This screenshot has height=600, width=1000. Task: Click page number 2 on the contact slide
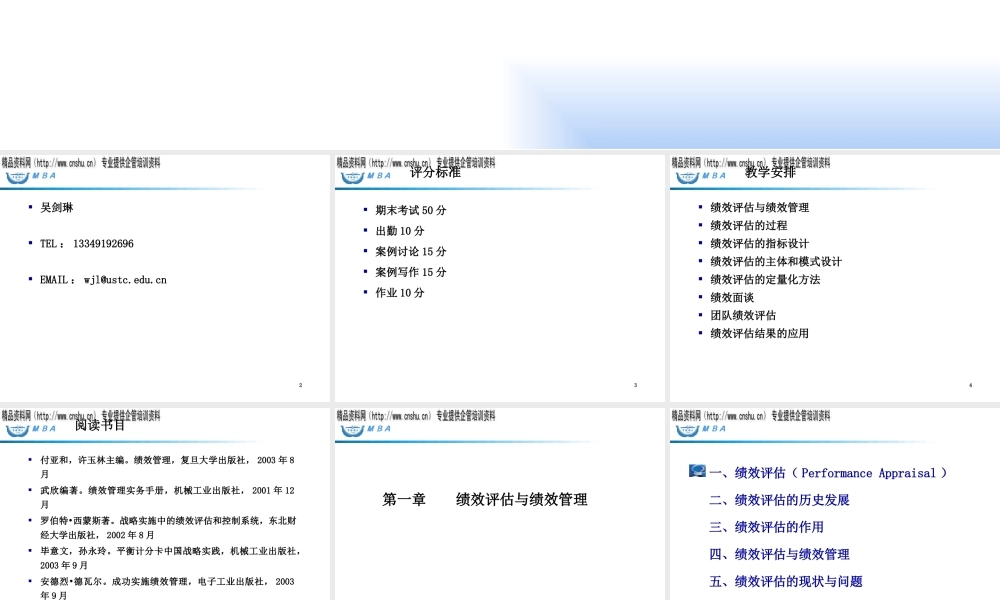click(300, 385)
